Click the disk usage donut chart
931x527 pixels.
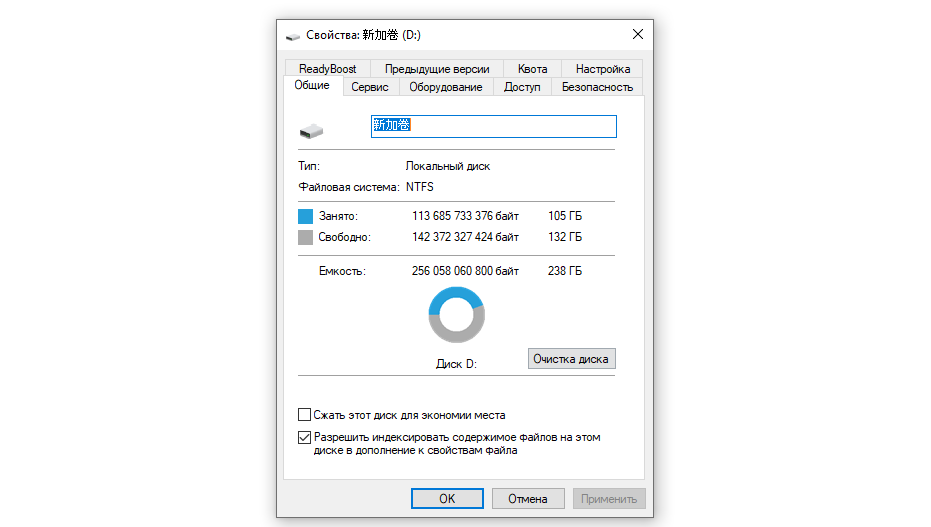click(457, 315)
